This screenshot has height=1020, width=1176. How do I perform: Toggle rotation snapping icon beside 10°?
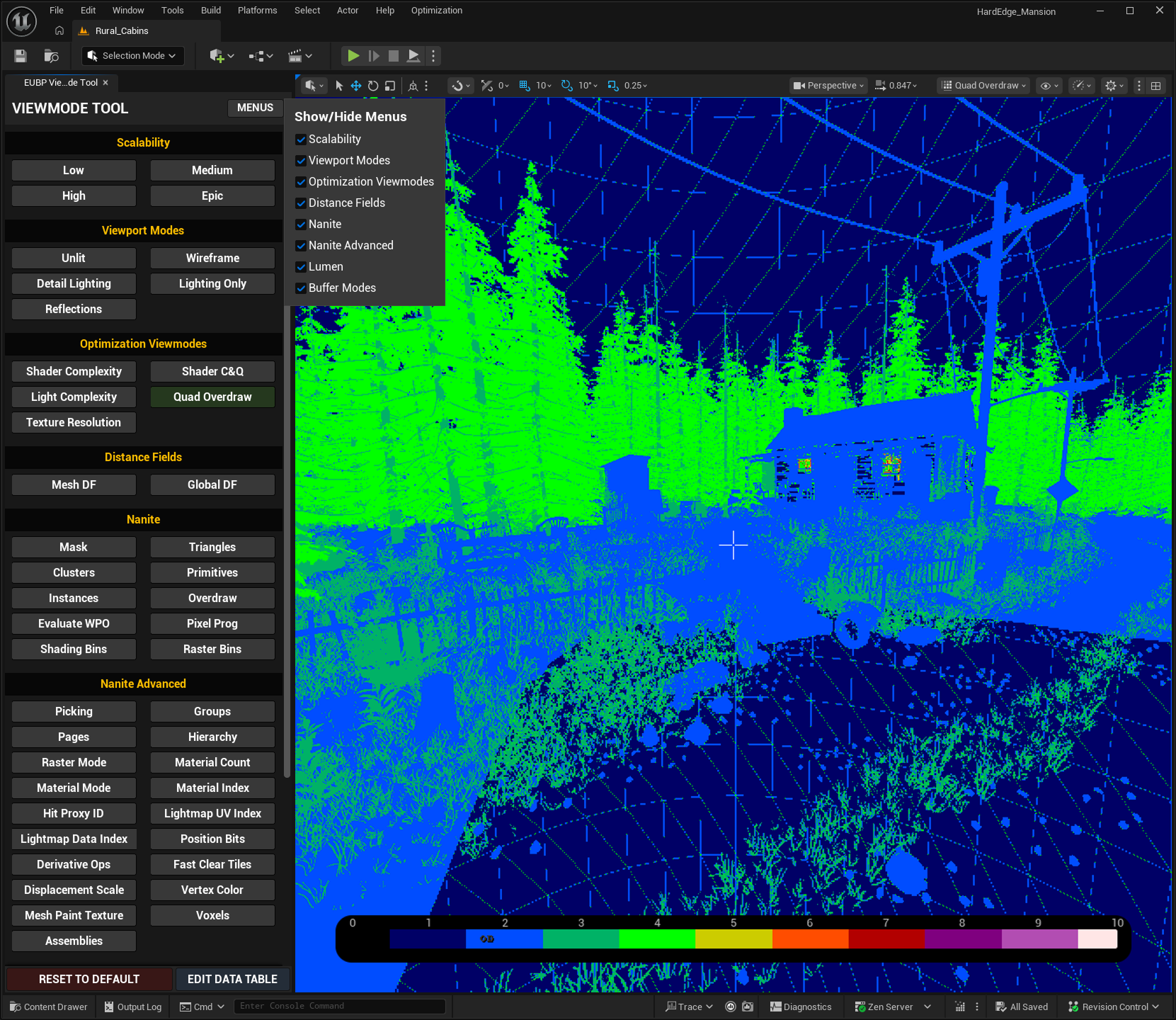[567, 86]
